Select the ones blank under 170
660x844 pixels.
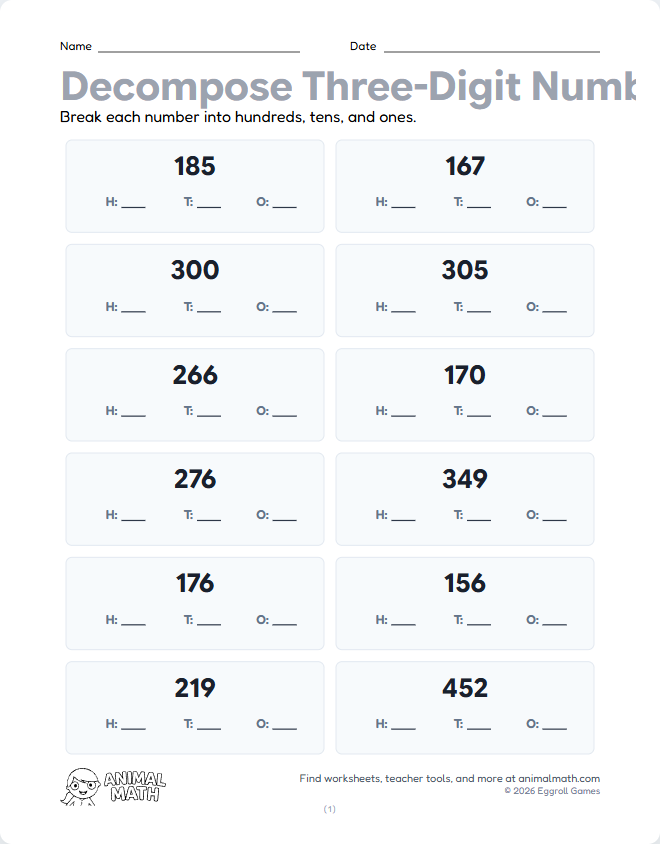point(554,412)
